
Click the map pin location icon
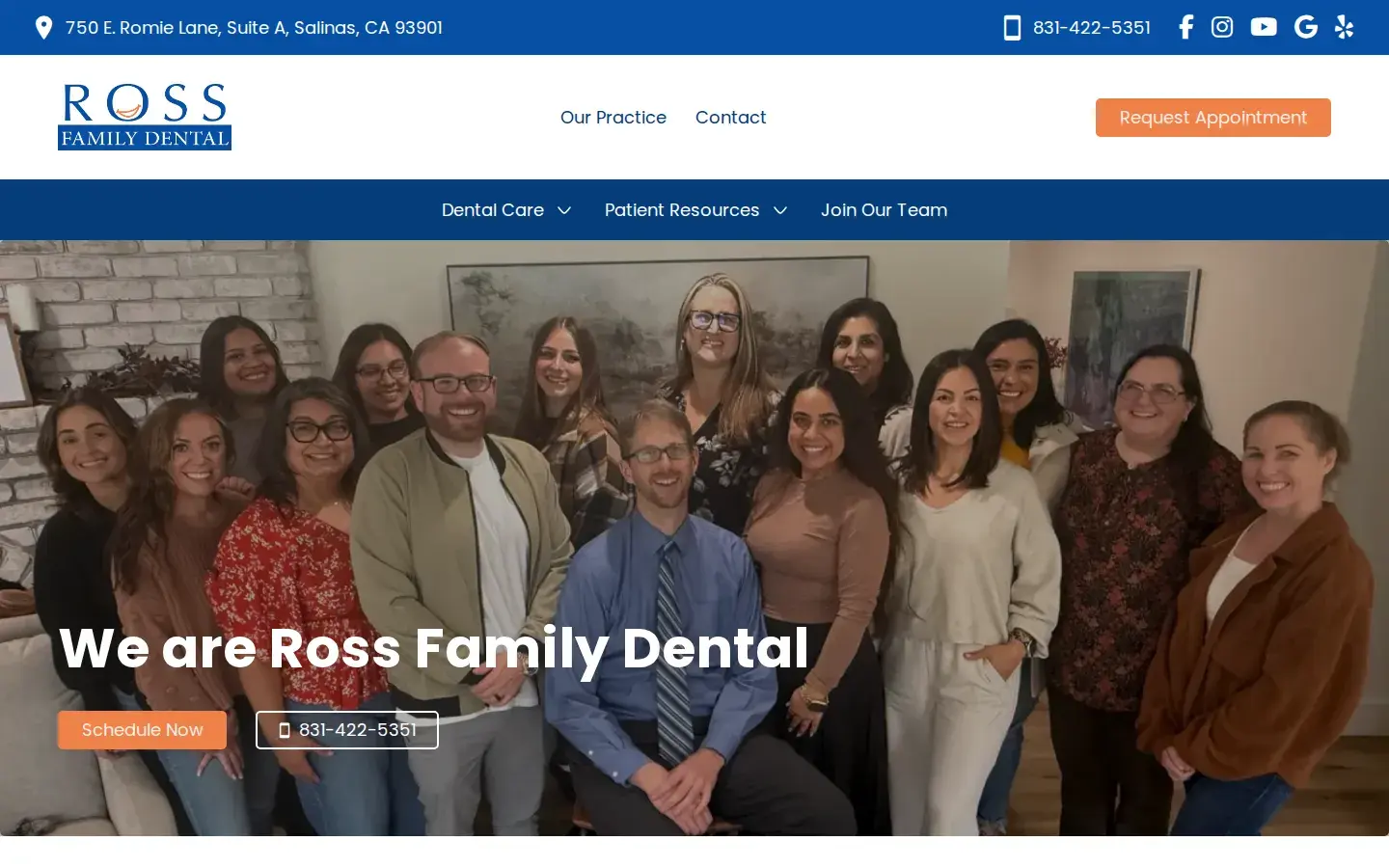tap(43, 27)
